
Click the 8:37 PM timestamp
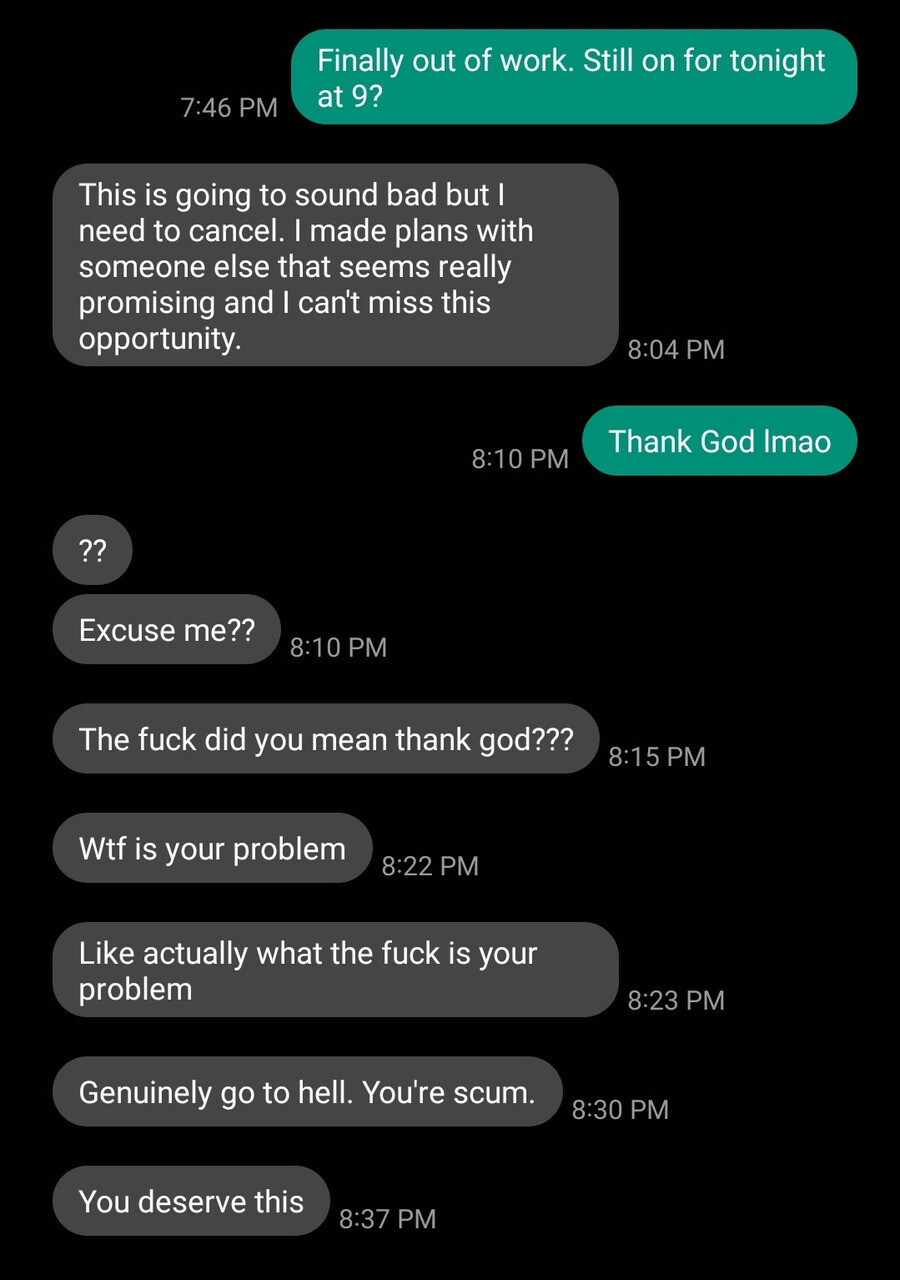click(x=388, y=1219)
